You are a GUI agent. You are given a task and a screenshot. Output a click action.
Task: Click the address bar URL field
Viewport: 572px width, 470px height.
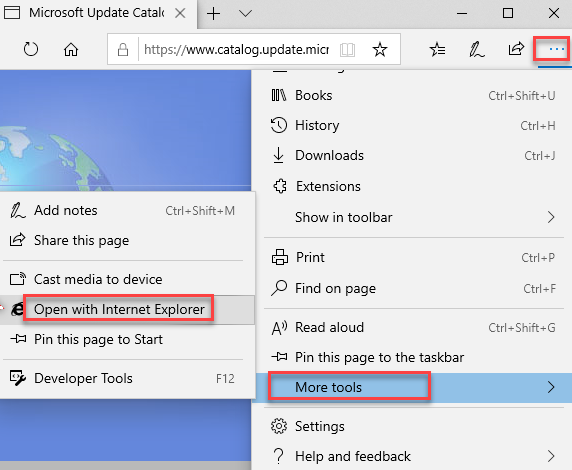tap(236, 49)
